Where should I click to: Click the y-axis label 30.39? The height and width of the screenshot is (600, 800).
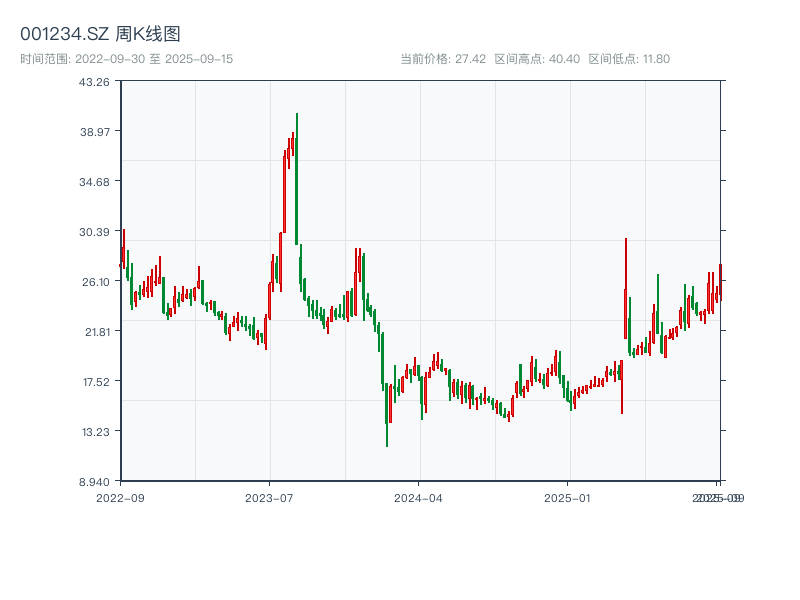(94, 232)
